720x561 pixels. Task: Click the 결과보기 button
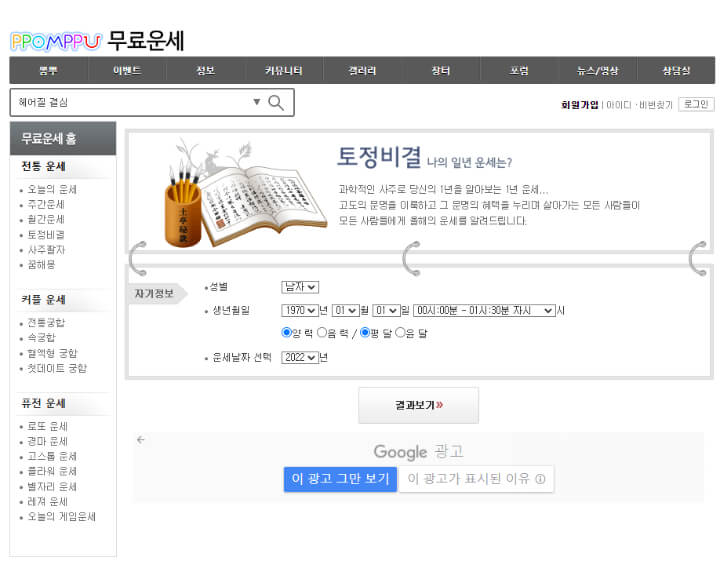coord(418,405)
